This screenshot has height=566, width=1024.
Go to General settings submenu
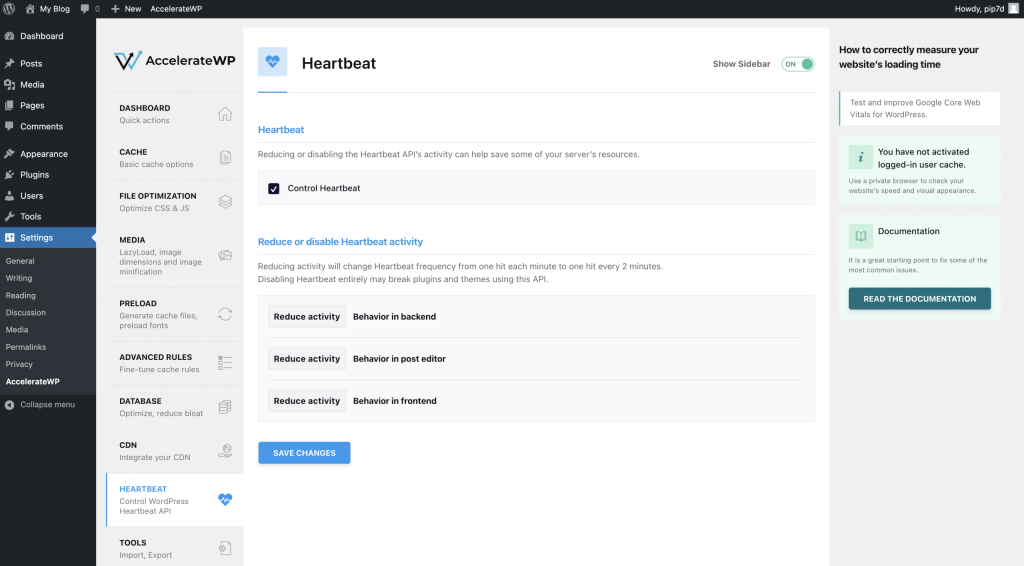pyautogui.click(x=20, y=260)
